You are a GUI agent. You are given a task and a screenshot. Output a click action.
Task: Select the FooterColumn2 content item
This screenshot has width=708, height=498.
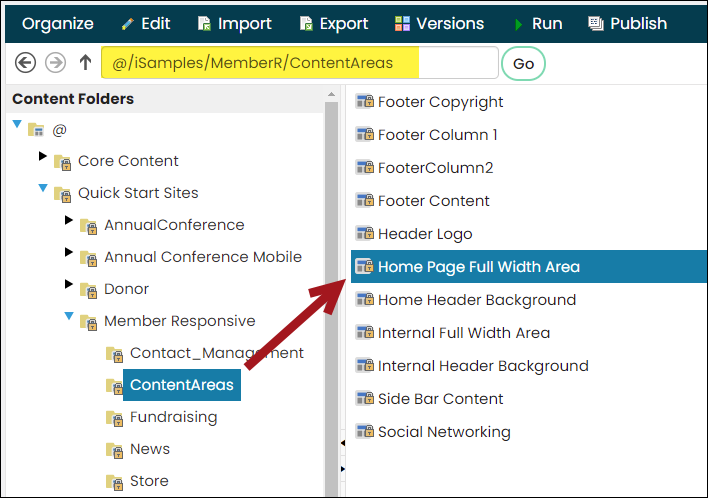tap(435, 168)
